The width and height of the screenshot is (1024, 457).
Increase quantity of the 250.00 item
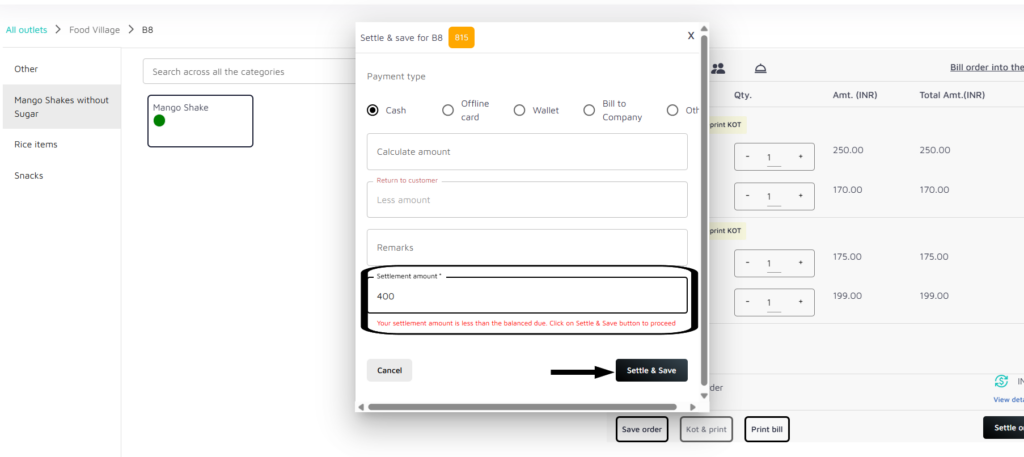[800, 157]
